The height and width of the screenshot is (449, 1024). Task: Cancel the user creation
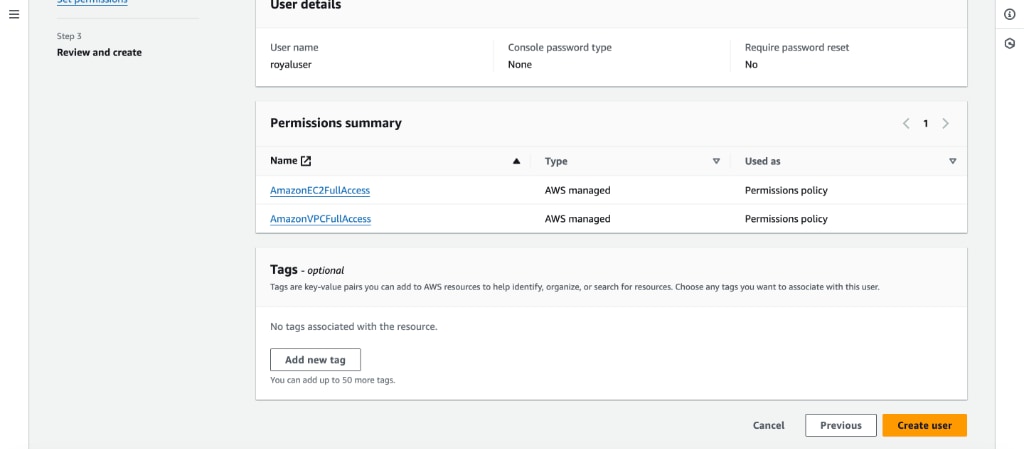coord(769,426)
